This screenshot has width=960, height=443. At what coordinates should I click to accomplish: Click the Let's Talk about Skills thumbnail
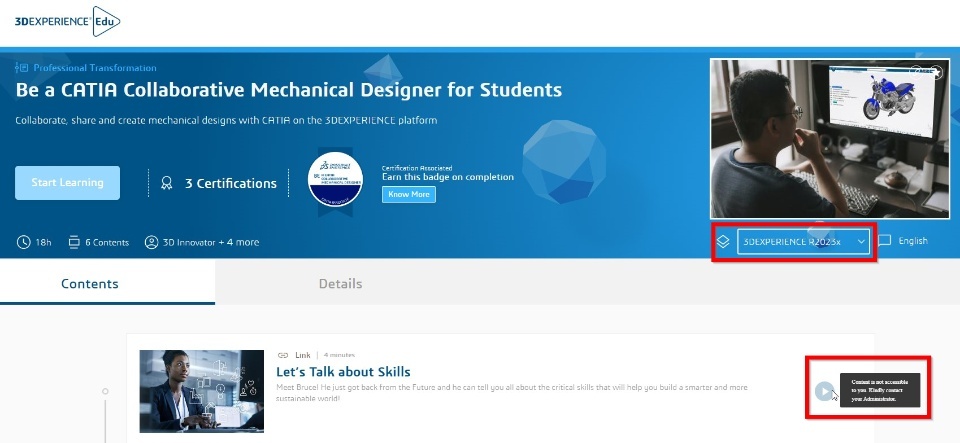[x=201, y=390]
